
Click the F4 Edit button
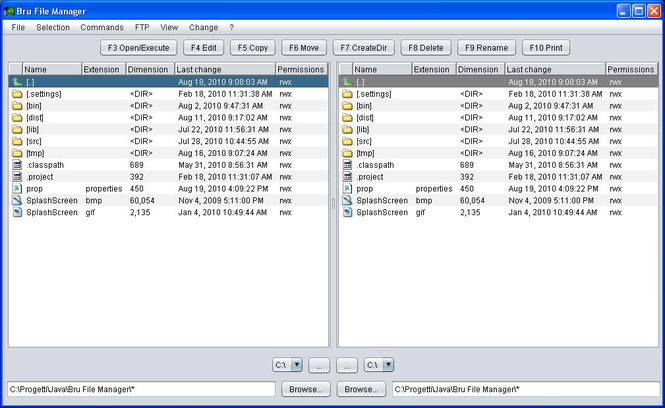coord(204,48)
